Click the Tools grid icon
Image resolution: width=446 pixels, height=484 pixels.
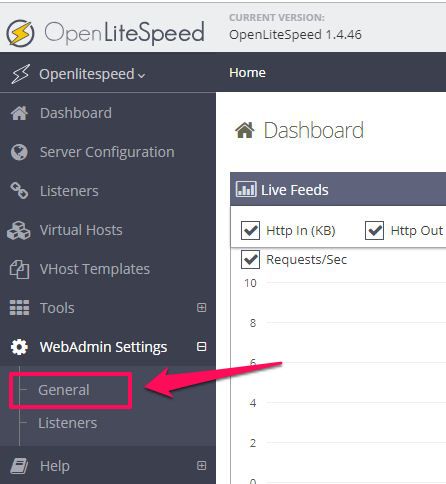tap(19, 308)
